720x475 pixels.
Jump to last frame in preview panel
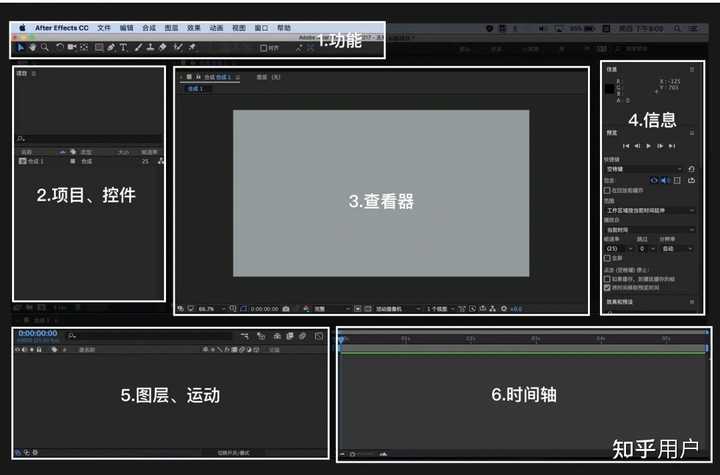tap(672, 146)
